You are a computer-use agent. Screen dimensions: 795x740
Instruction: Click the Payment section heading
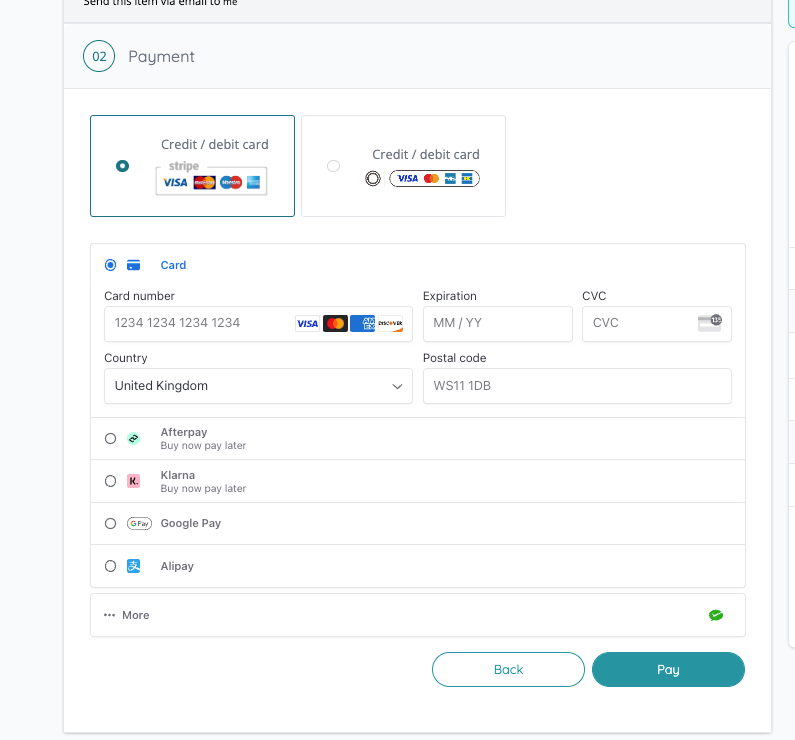point(161,56)
